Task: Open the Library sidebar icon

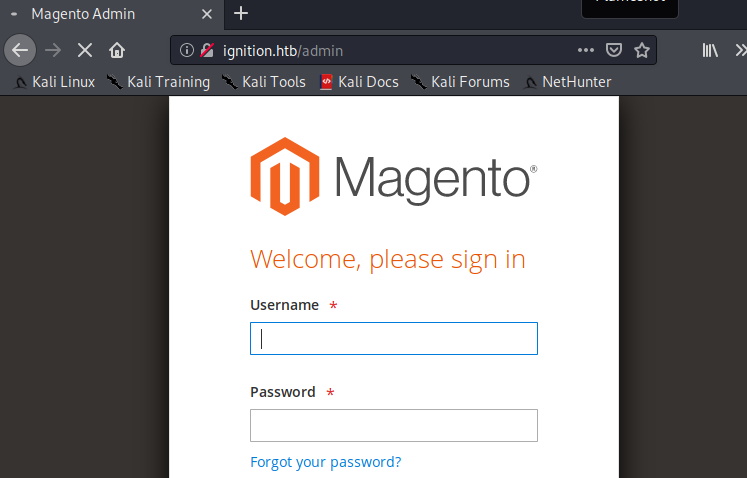Action: pos(709,50)
